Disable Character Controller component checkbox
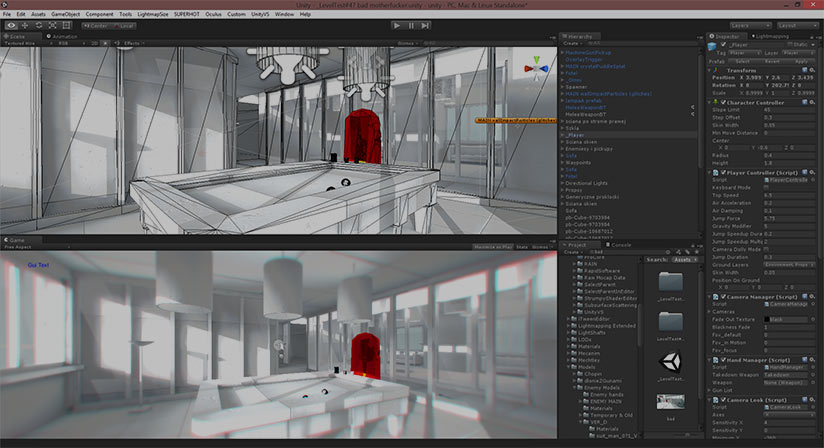Image resolution: width=824 pixels, height=448 pixels. coord(724,102)
